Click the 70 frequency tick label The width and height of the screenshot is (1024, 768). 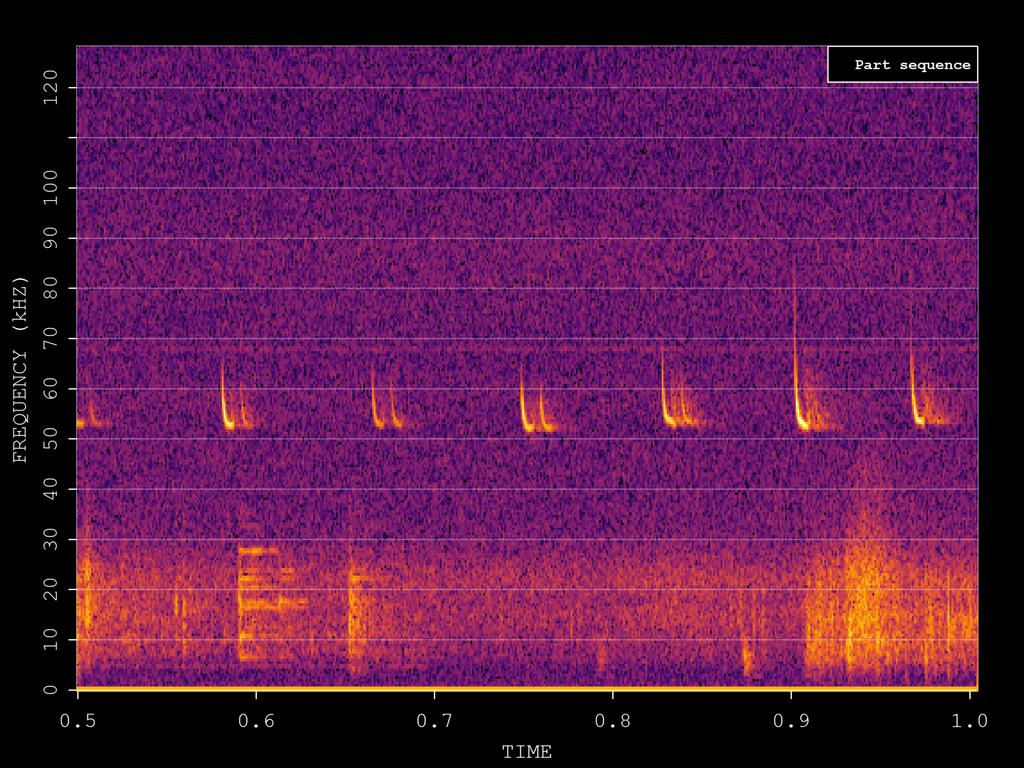[x=51, y=338]
